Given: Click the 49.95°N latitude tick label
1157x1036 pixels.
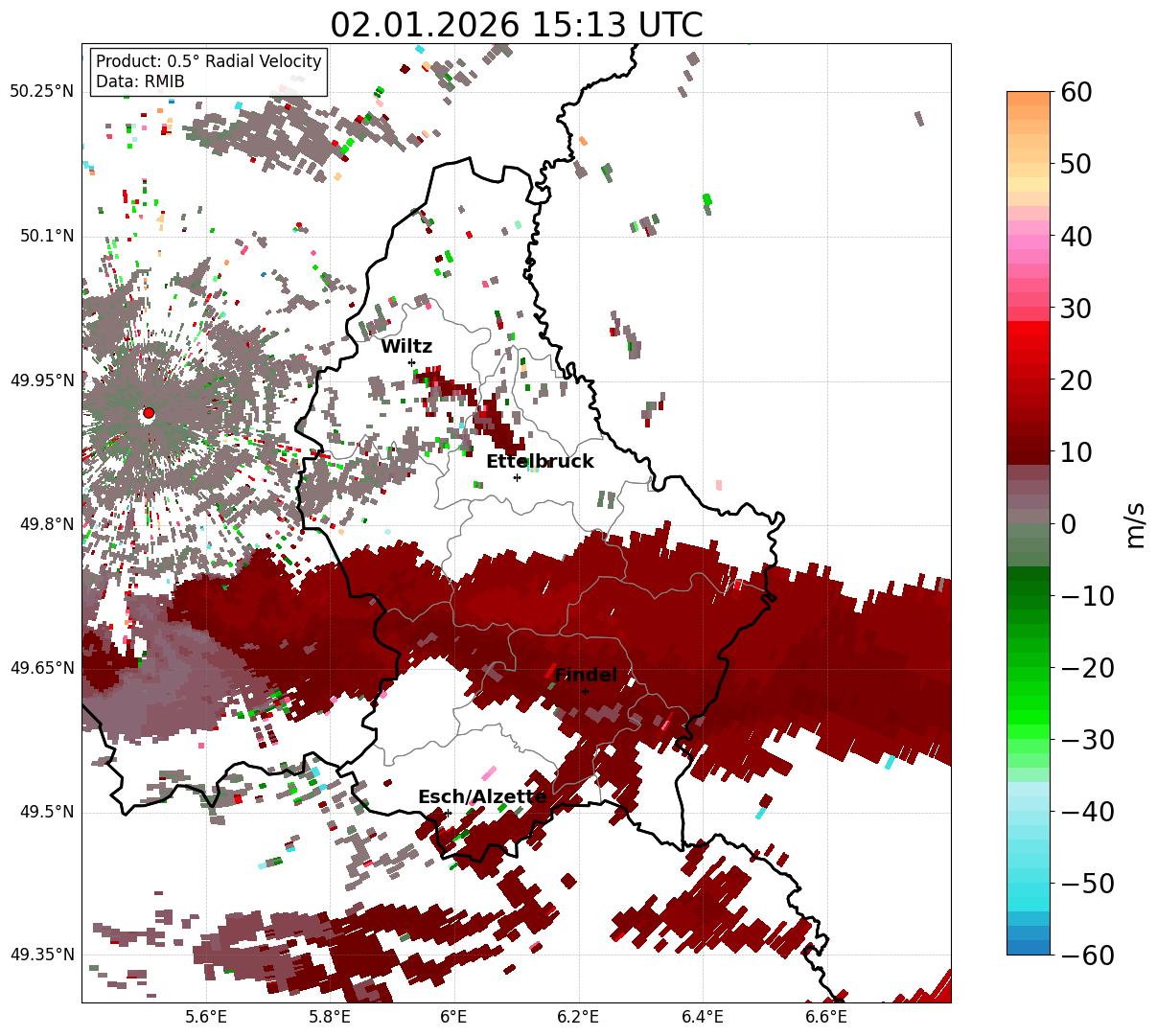Looking at the screenshot, I should [41, 380].
